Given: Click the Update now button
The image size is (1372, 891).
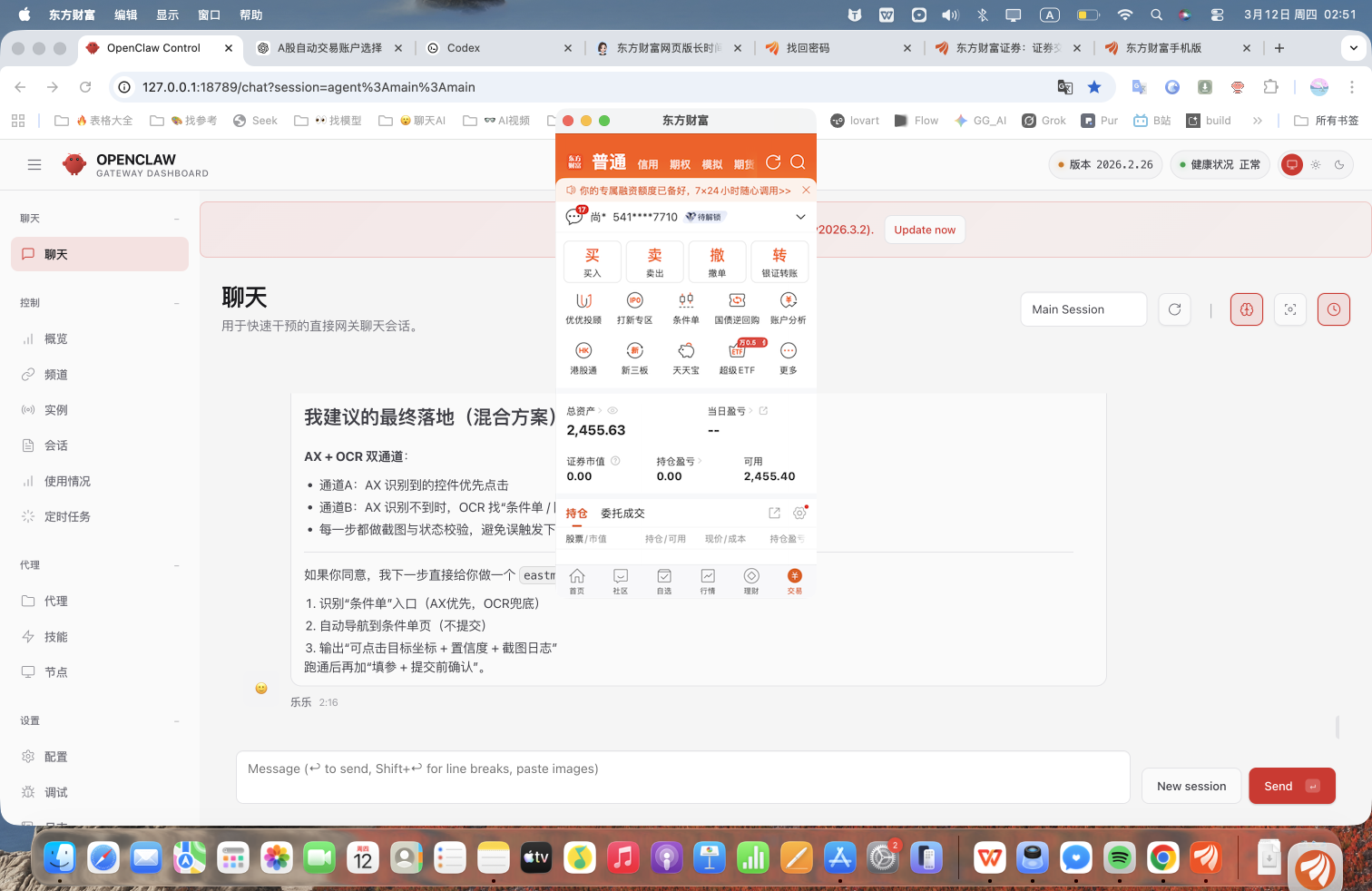Looking at the screenshot, I should (925, 230).
